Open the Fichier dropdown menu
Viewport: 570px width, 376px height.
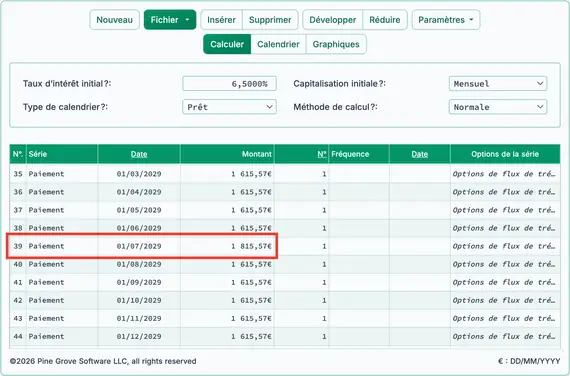(170, 20)
